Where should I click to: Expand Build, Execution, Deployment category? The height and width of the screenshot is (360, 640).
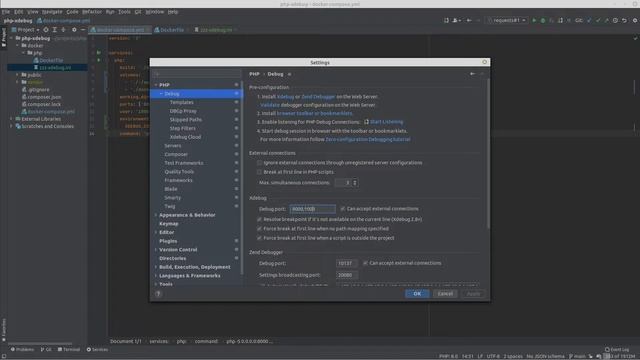click(156, 267)
